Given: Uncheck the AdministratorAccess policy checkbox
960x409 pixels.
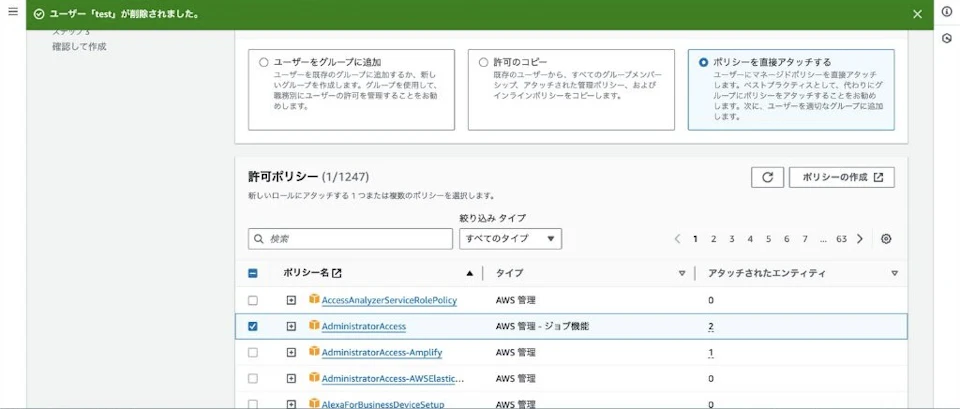Looking at the screenshot, I should [x=252, y=326].
